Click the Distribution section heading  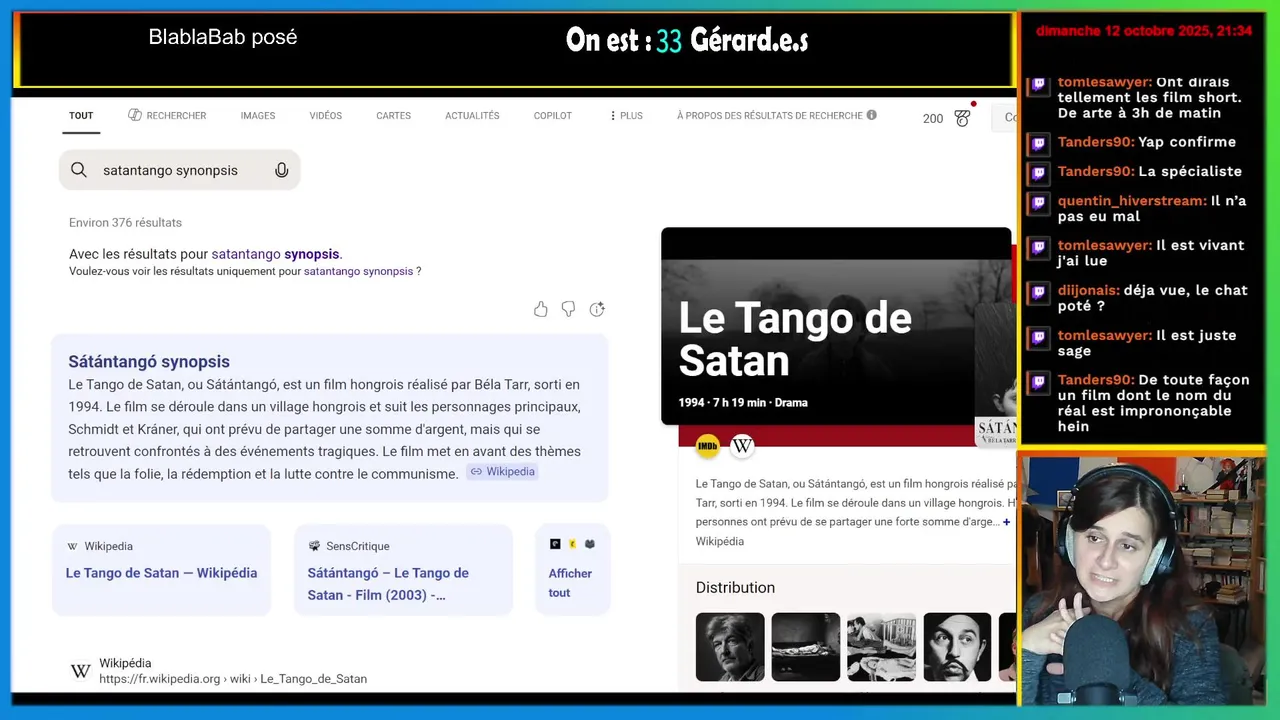(x=735, y=588)
